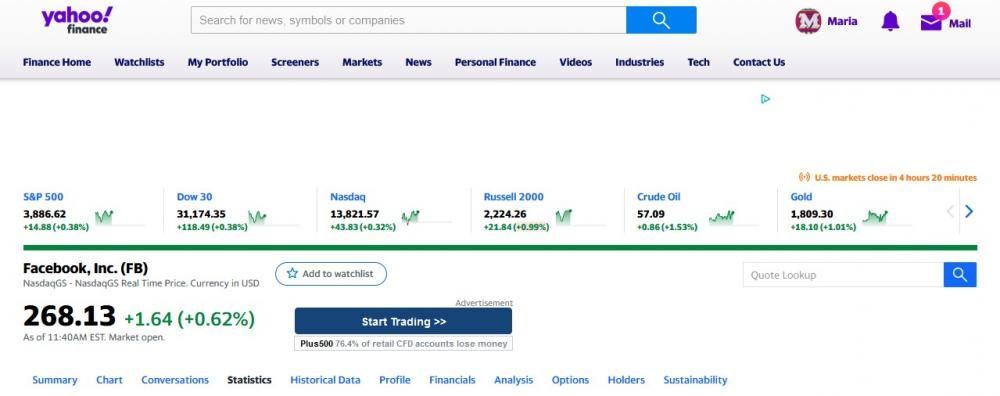
Task: Click Maria's profile avatar
Action: coord(807,21)
